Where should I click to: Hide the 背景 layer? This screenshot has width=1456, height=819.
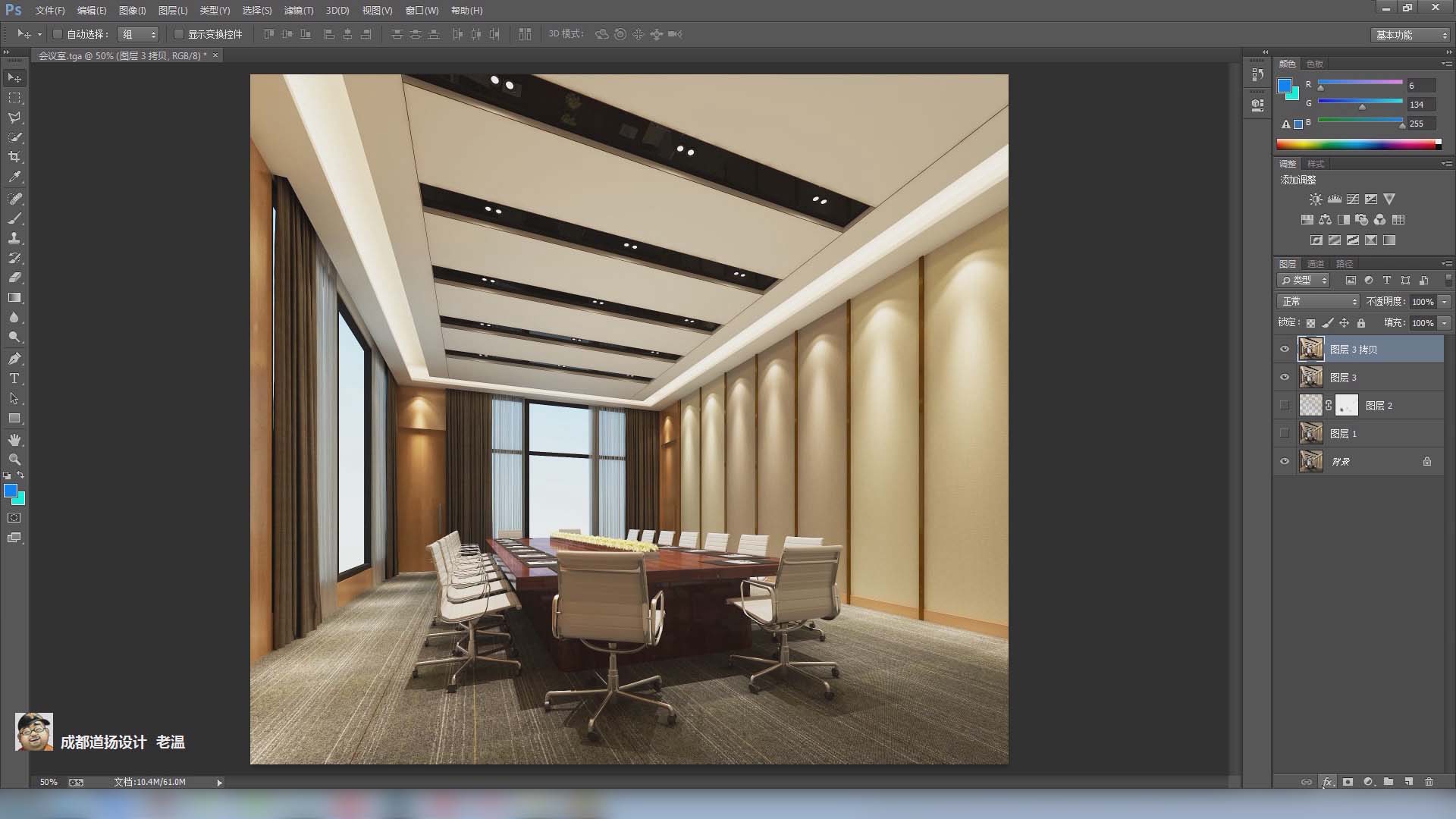tap(1285, 462)
